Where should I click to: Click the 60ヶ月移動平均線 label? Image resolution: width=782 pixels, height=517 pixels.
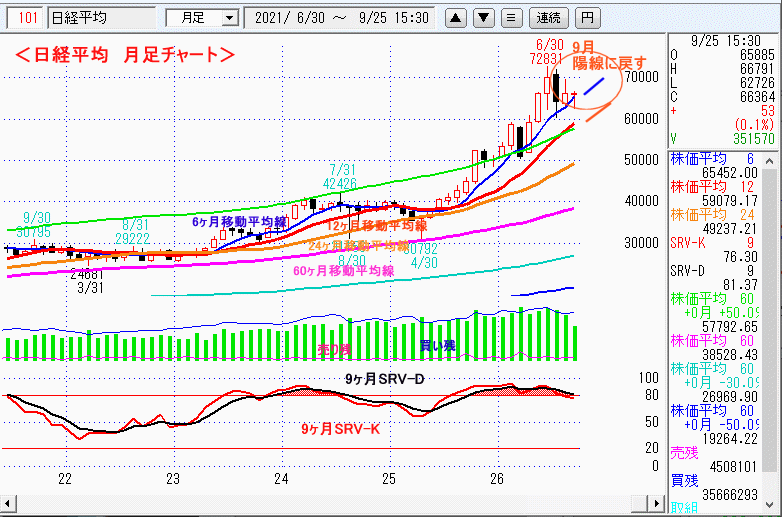click(344, 271)
